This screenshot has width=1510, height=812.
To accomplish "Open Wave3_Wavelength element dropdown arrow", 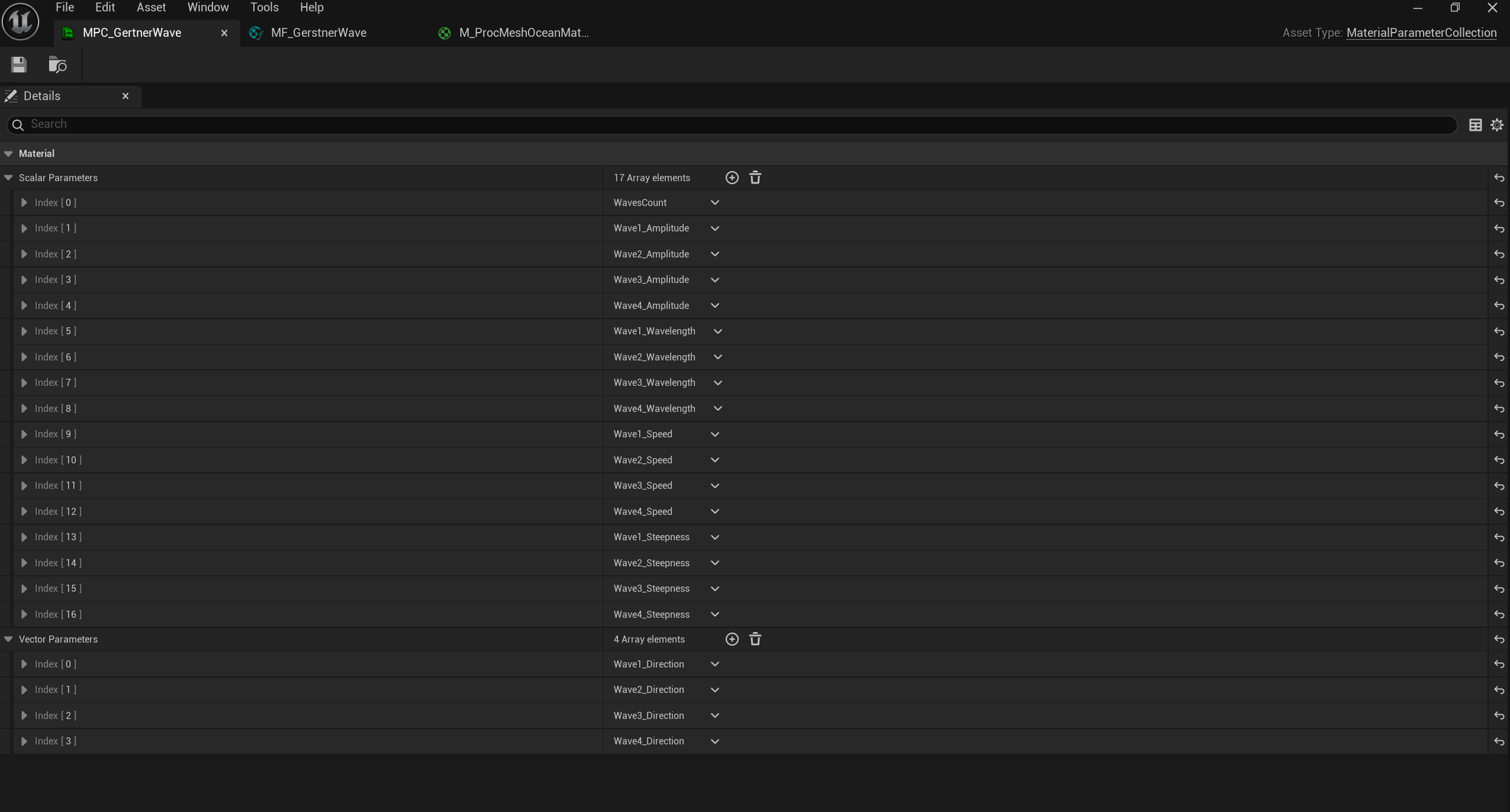I will [718, 383].
